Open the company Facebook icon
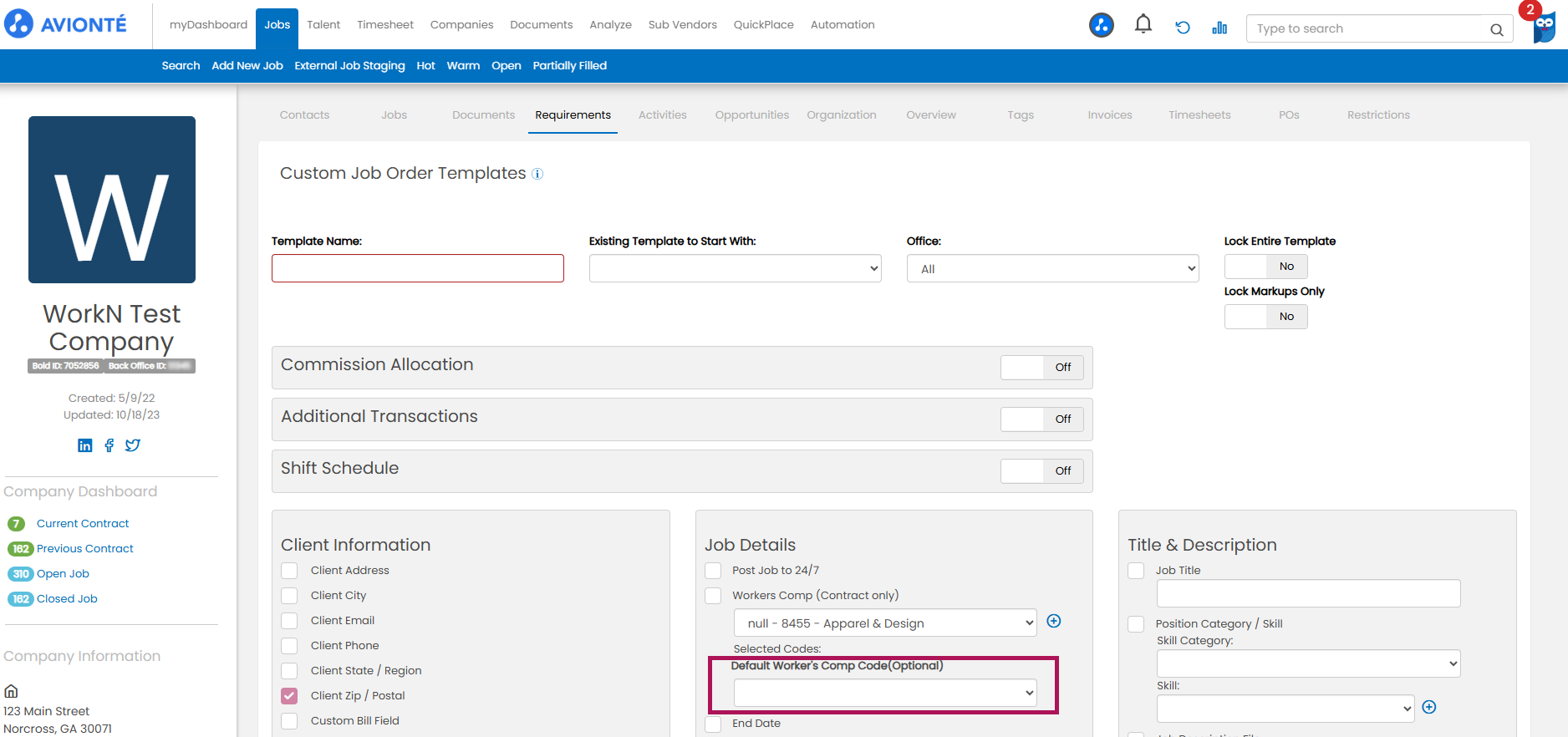 pyautogui.click(x=109, y=445)
